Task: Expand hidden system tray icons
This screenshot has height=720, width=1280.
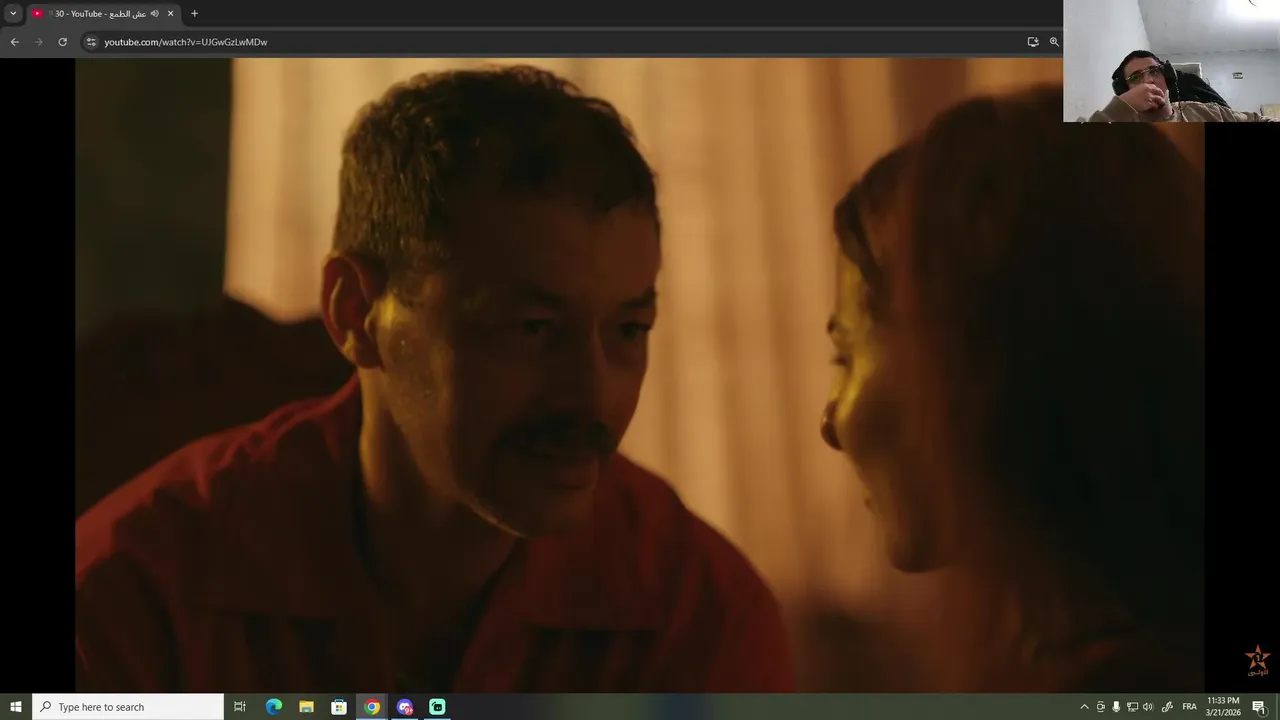Action: (1084, 707)
